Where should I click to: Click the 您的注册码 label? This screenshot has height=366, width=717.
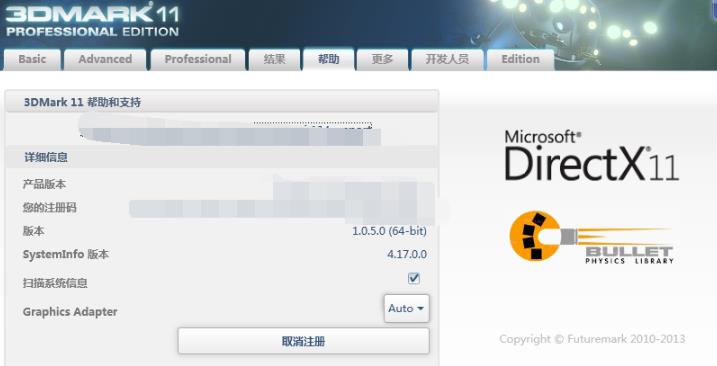(x=50, y=208)
